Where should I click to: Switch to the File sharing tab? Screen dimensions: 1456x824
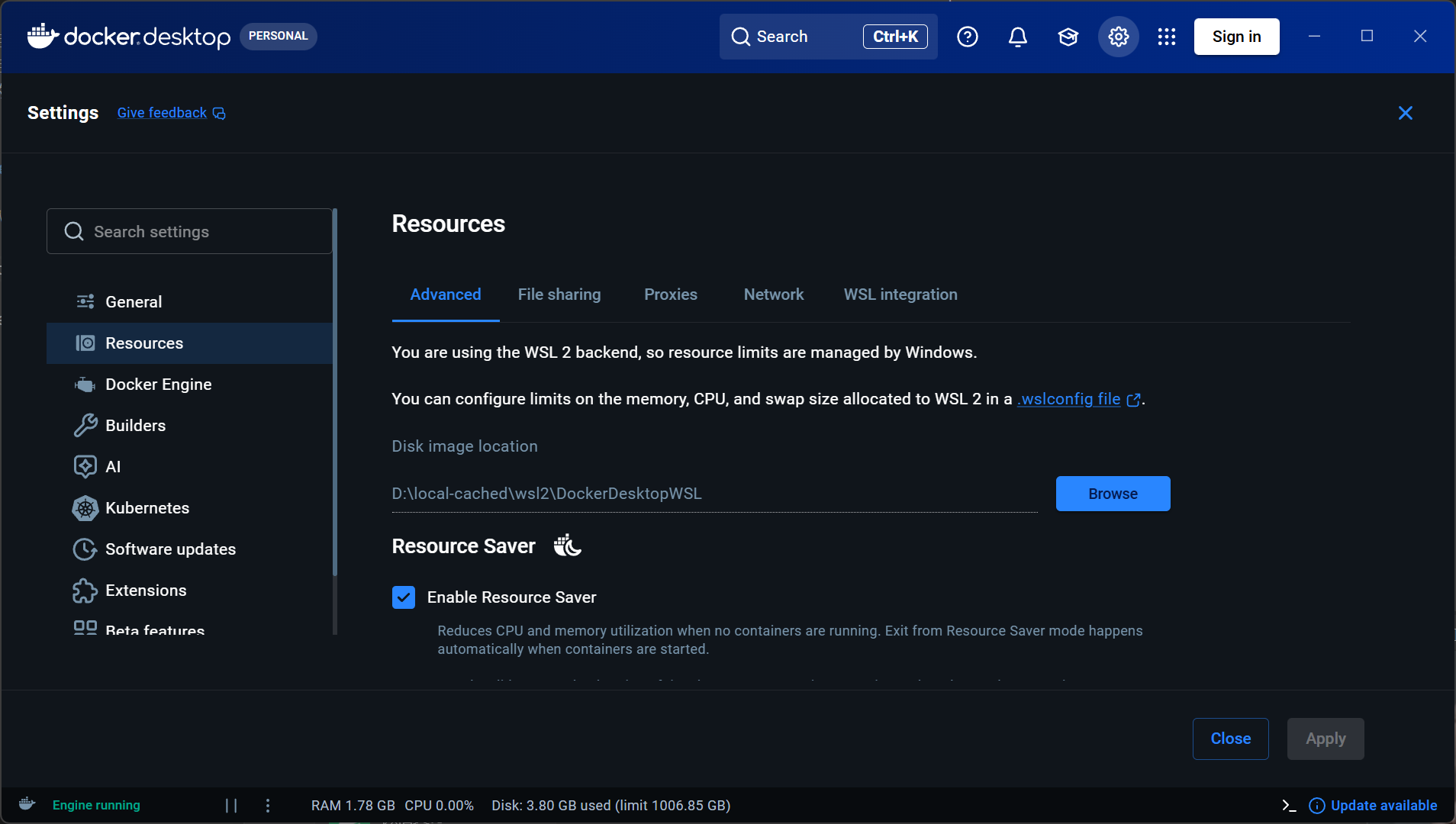pos(559,295)
